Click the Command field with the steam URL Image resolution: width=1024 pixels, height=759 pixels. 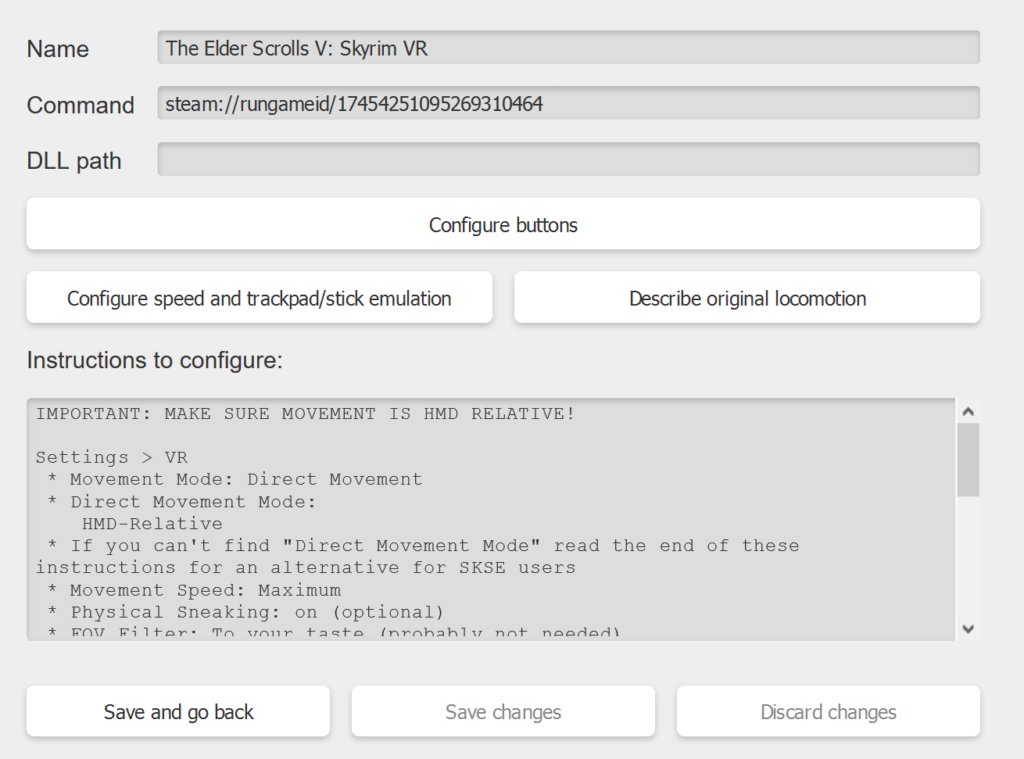coord(568,103)
